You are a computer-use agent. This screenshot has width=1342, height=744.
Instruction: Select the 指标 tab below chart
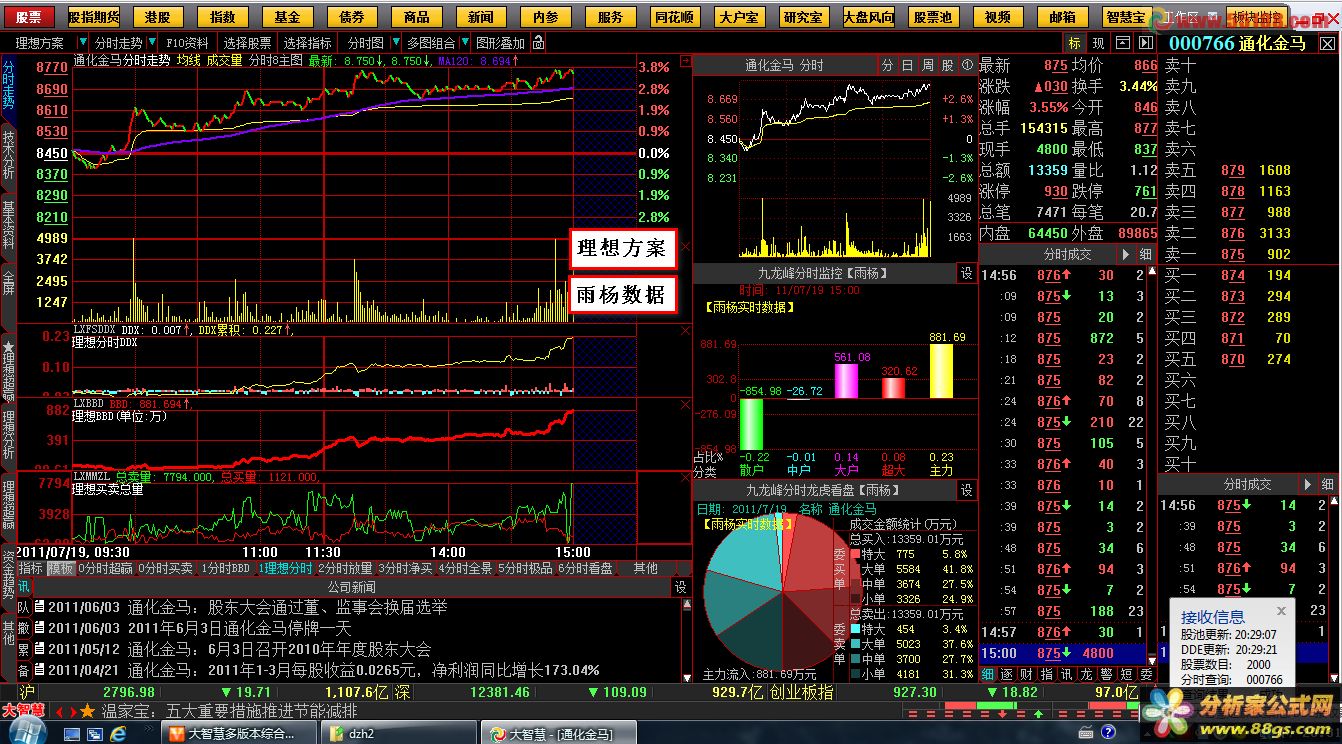coord(31,568)
